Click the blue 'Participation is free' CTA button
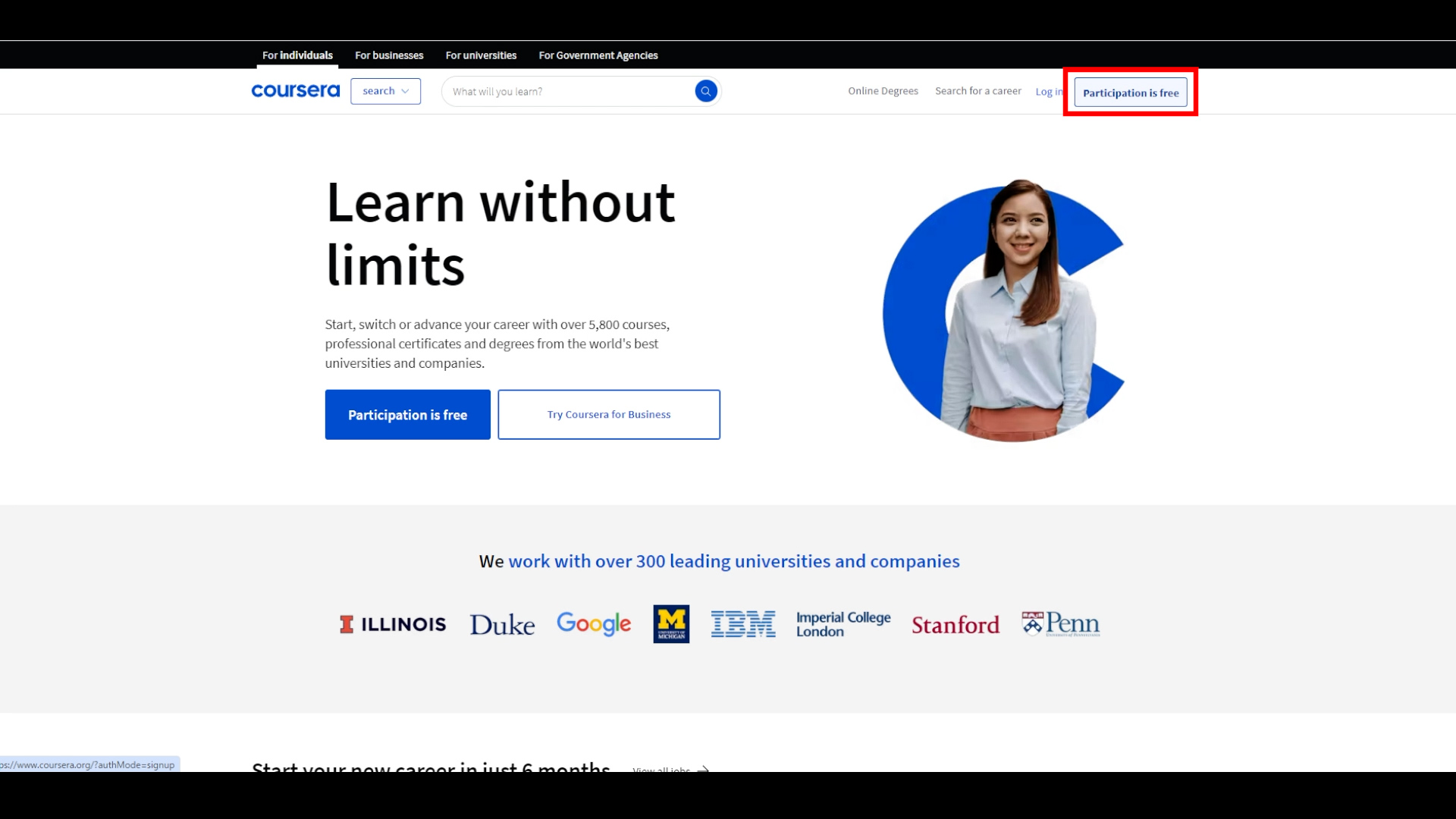The width and height of the screenshot is (1456, 819). pyautogui.click(x=407, y=414)
